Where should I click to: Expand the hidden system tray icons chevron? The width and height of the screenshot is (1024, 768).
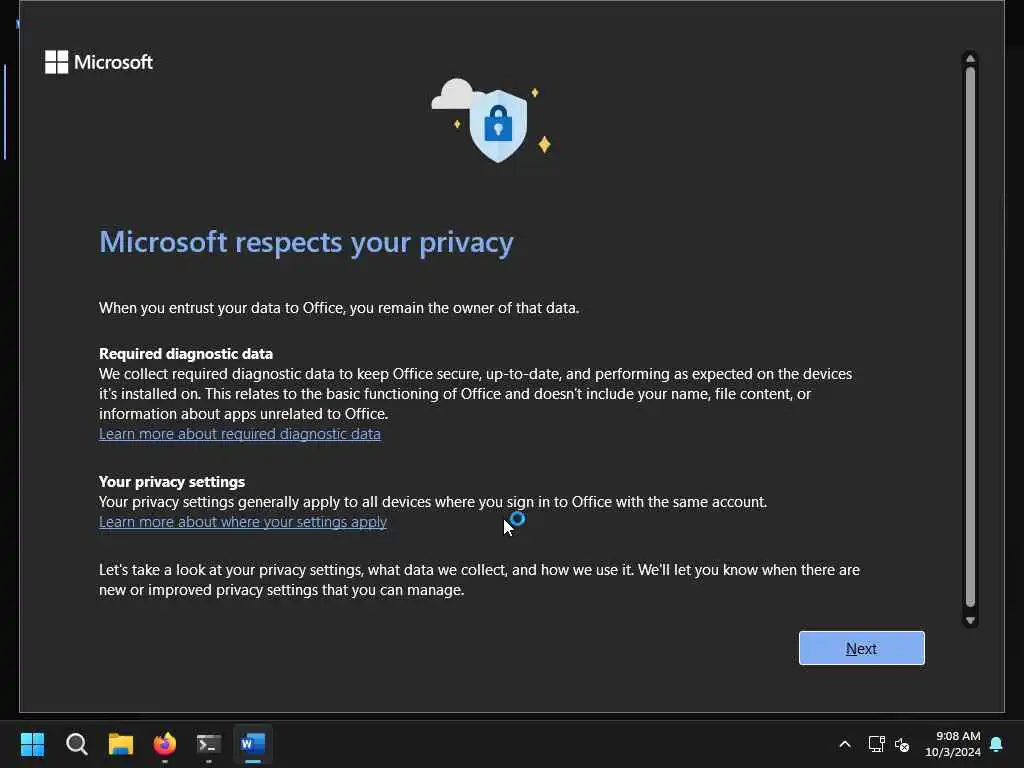(x=845, y=744)
